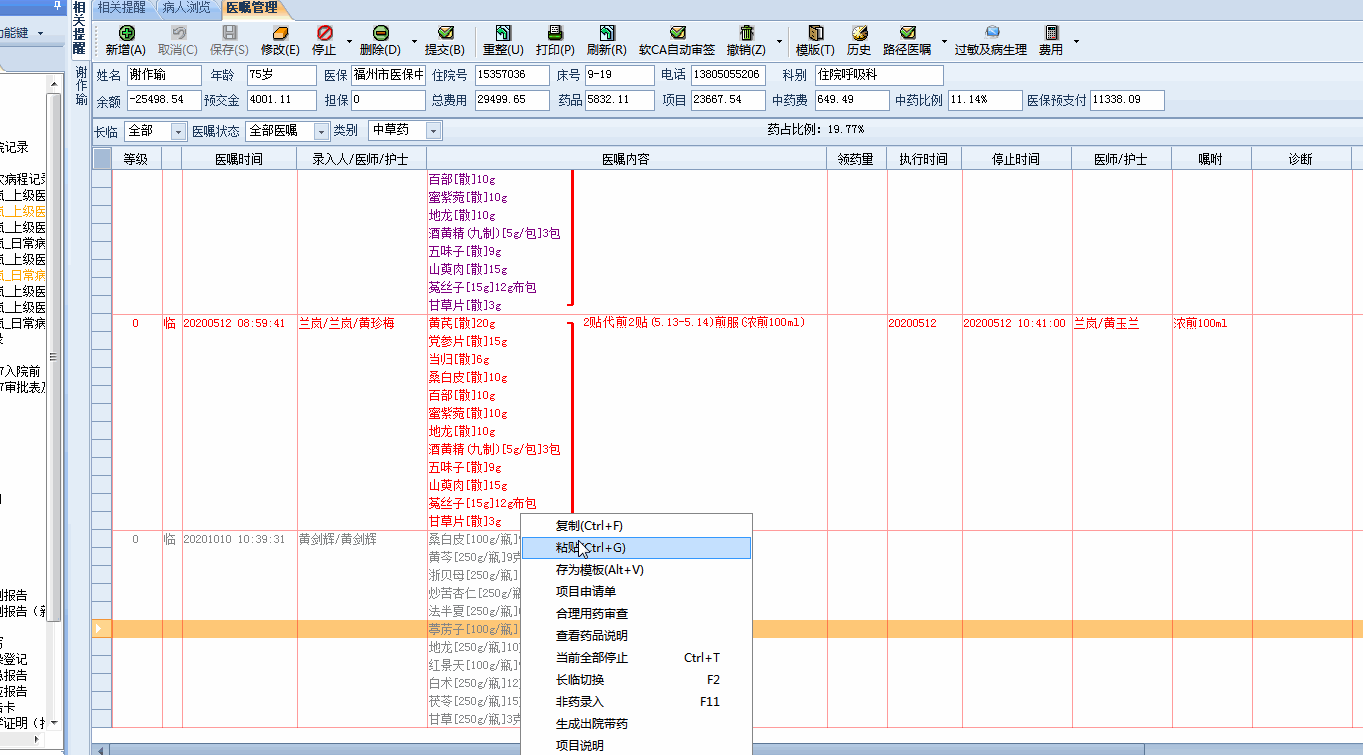1363x755 pixels.
Task: Click the 停止时间 column header
Action: pyautogui.click(x=1017, y=159)
